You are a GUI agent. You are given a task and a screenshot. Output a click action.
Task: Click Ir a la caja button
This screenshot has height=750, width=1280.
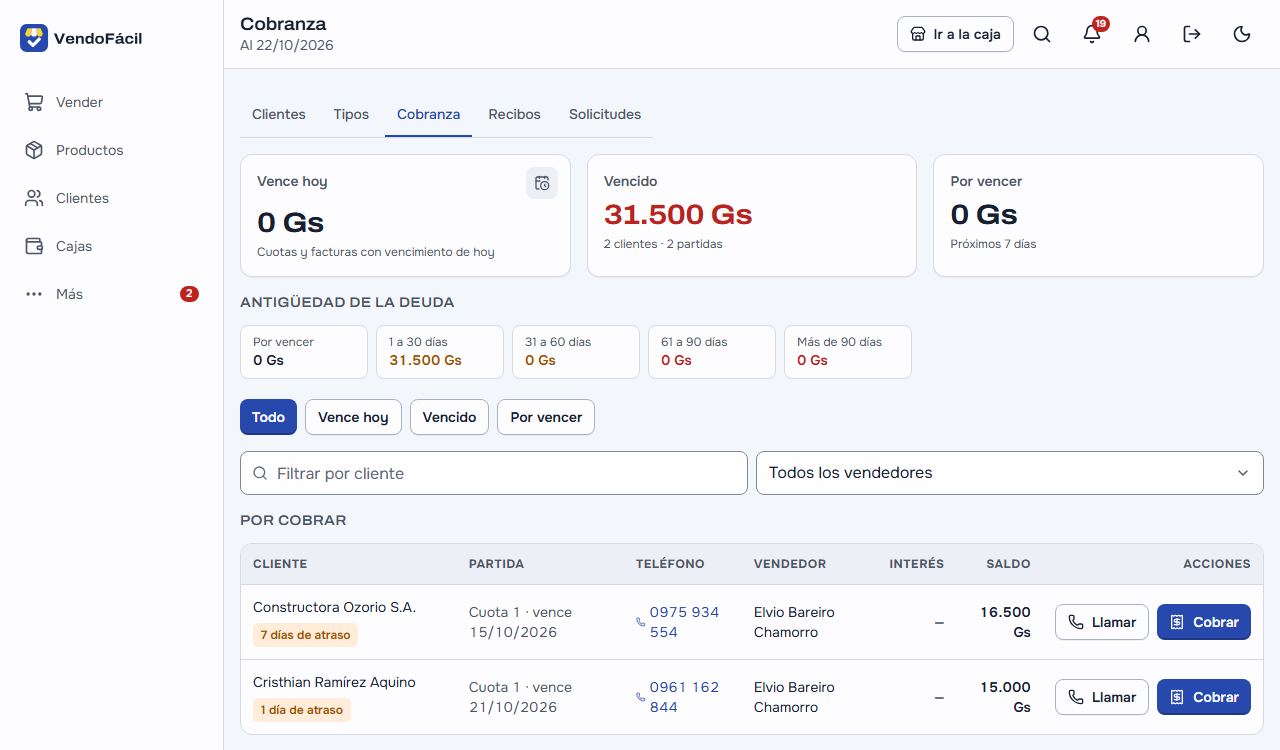pyautogui.click(x=955, y=34)
